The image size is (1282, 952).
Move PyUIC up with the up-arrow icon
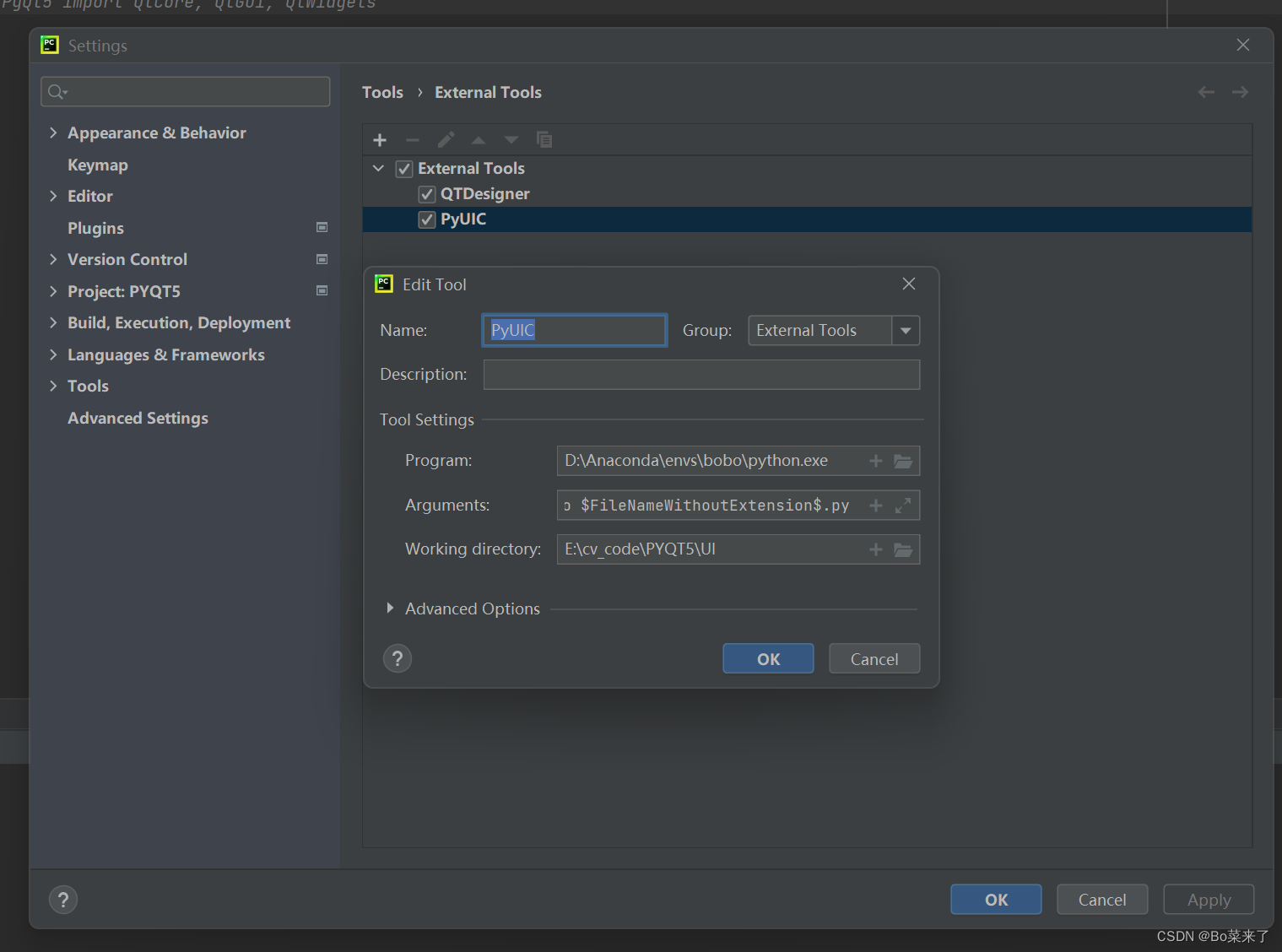[x=478, y=139]
